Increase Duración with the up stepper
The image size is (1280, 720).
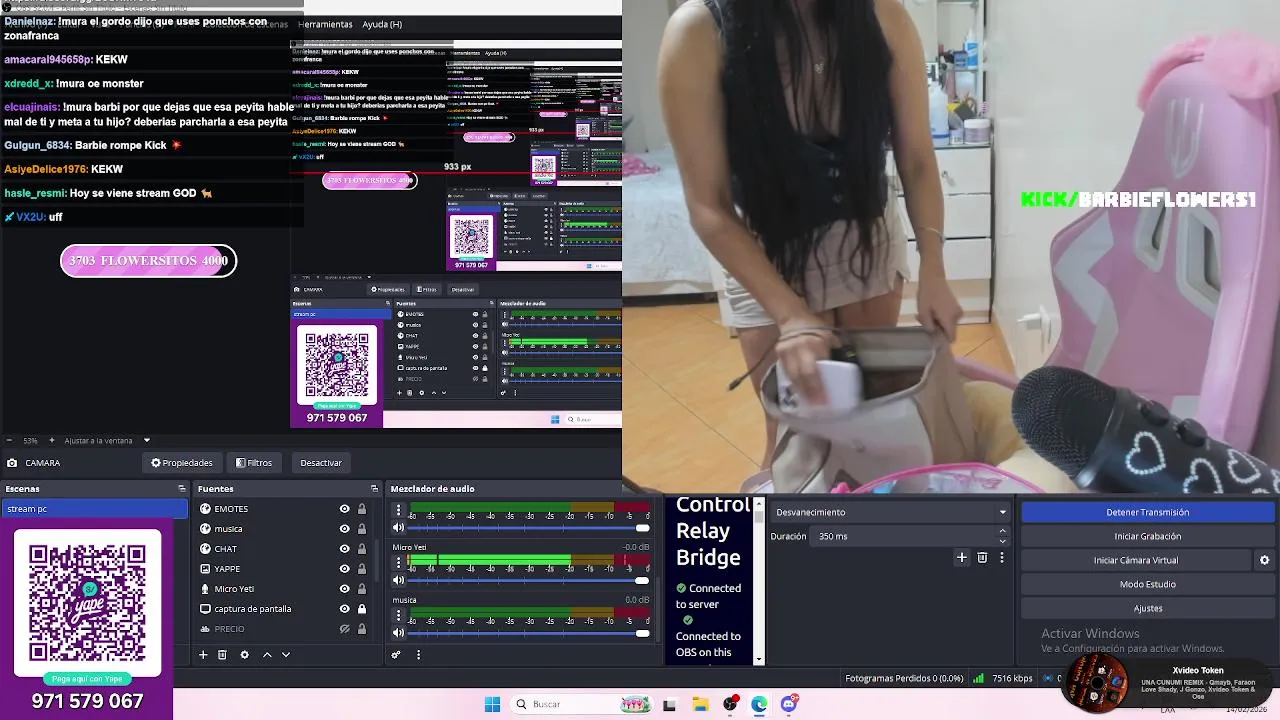(x=1003, y=531)
